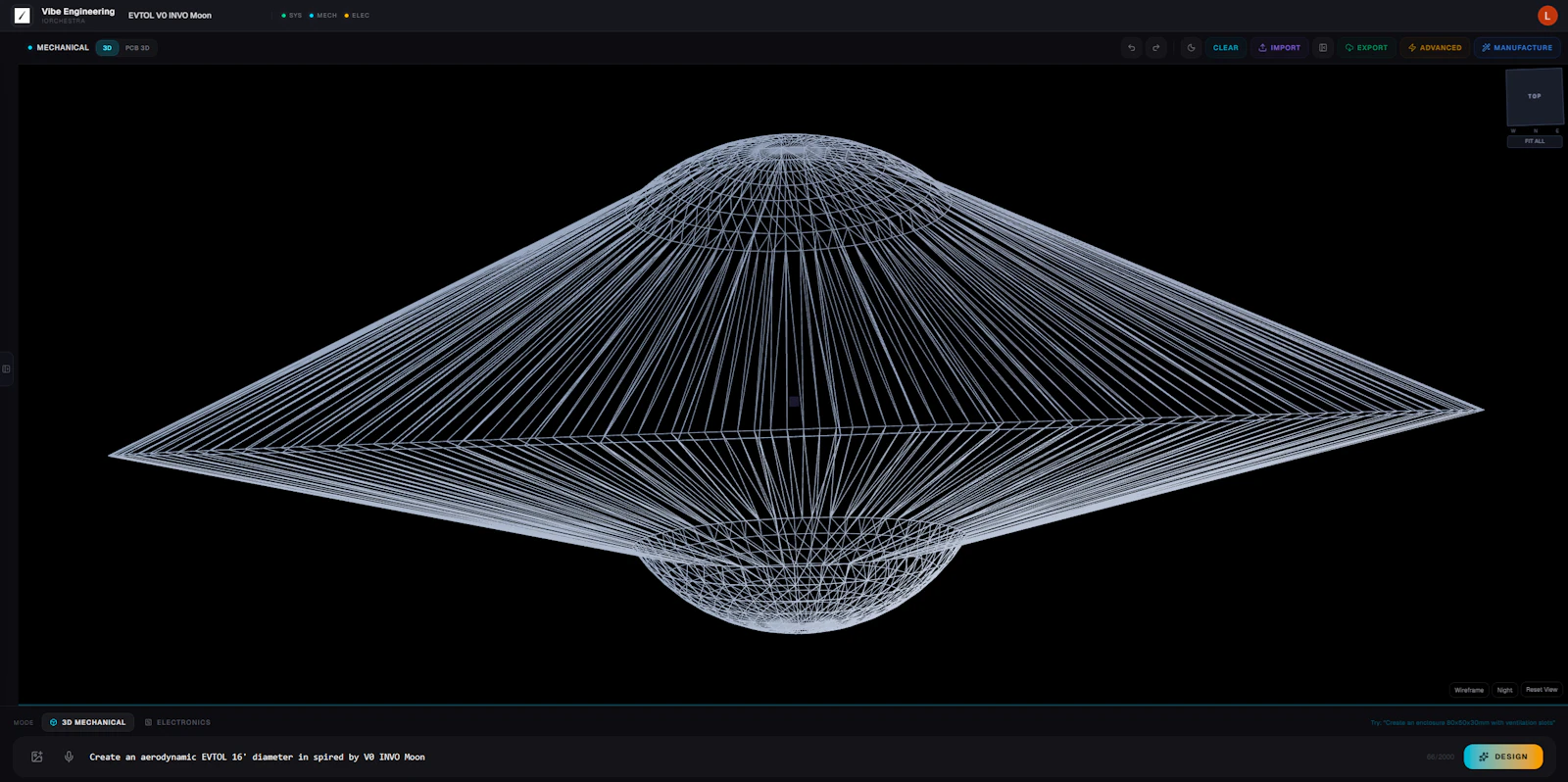Viewport: 1568px width, 782px height.
Task: Click the wireframe saucer model in viewport
Action: point(794,384)
